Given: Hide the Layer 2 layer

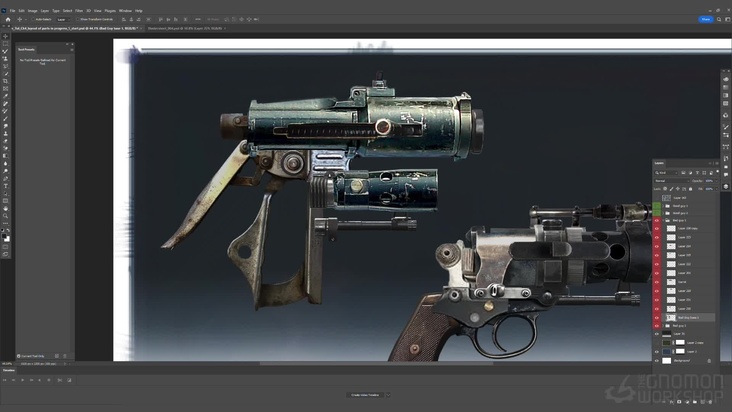Looking at the screenshot, I should point(657,352).
